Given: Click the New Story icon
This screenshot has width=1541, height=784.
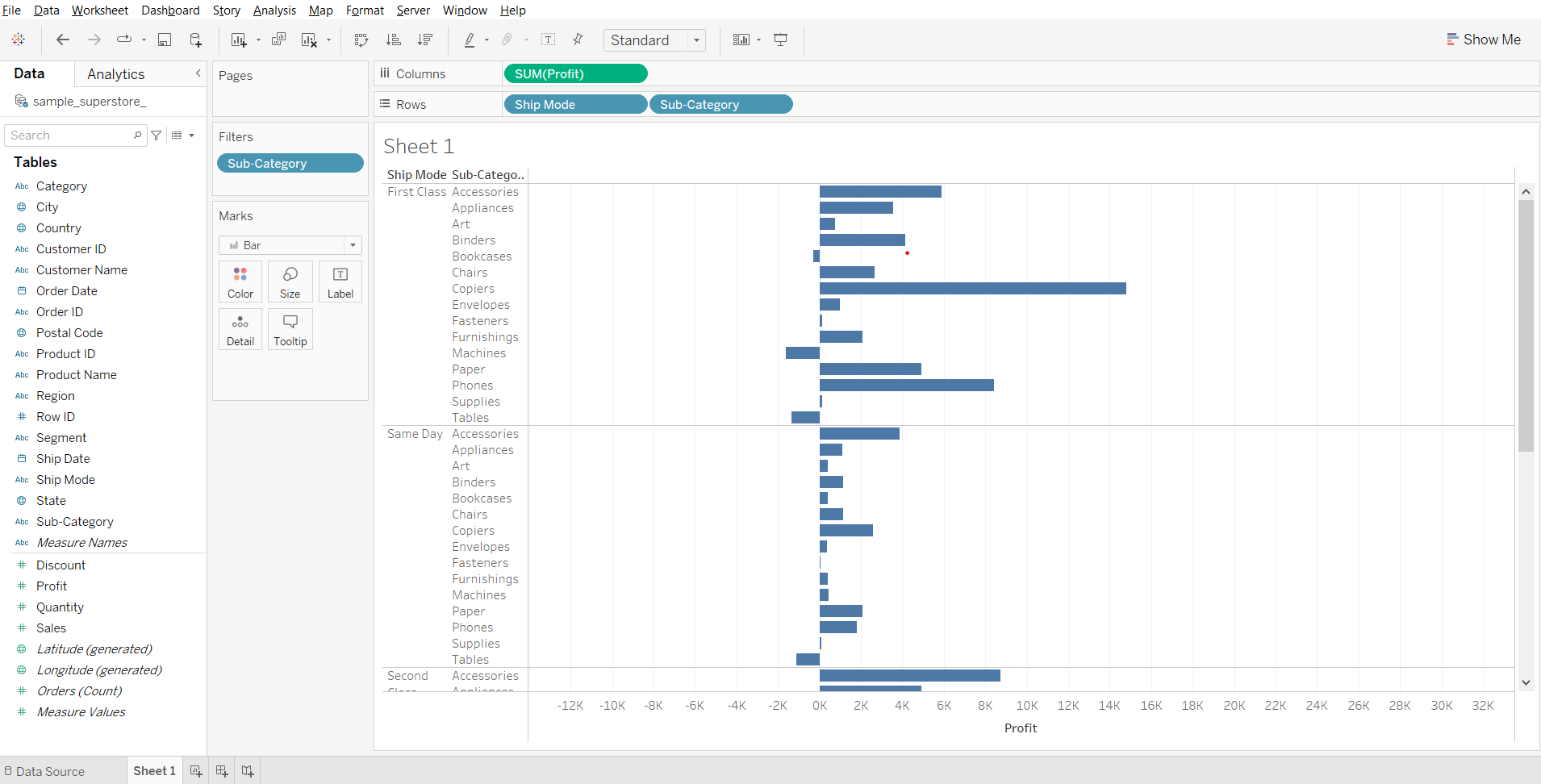Looking at the screenshot, I should (248, 771).
